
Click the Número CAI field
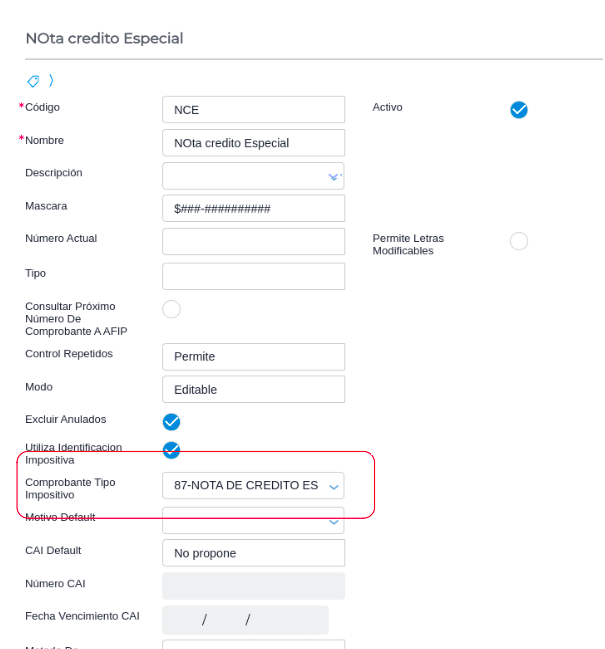point(253,586)
